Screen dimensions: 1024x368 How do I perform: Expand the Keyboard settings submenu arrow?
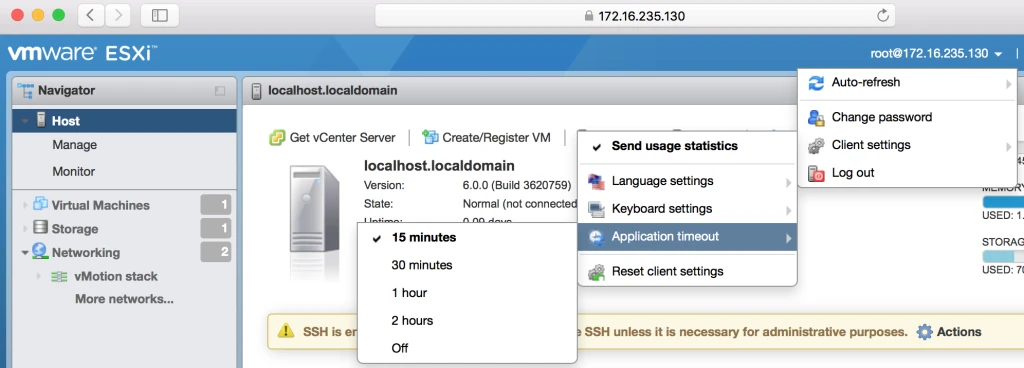point(789,210)
